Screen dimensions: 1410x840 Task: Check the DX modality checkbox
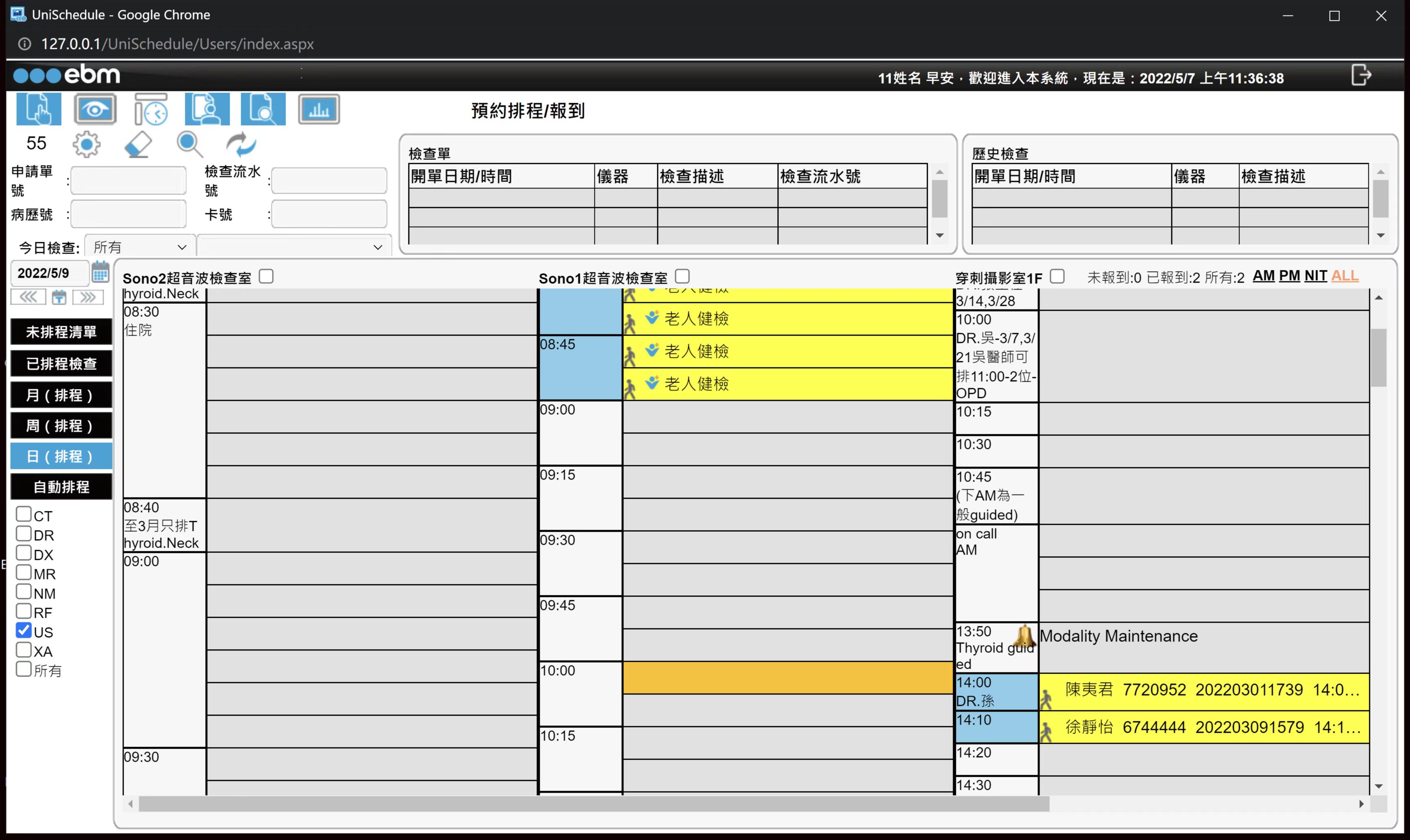(24, 553)
